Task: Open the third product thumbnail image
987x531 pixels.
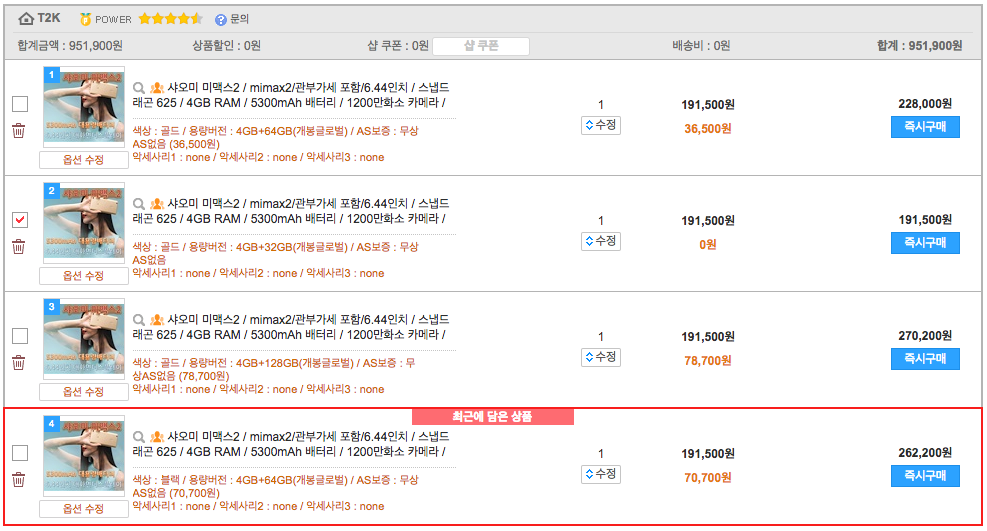Action: pos(84,339)
